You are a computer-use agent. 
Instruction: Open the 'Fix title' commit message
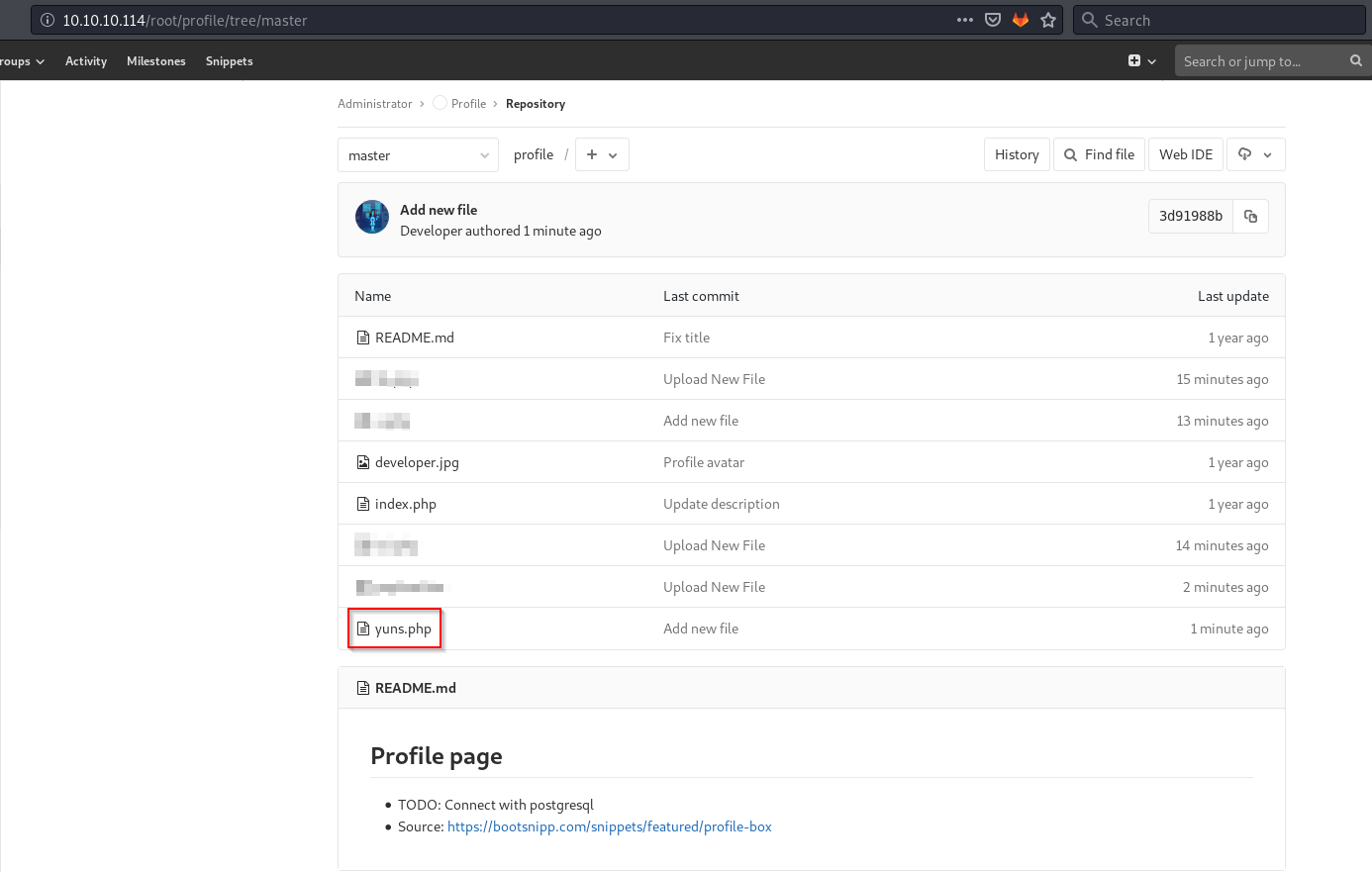click(x=686, y=338)
